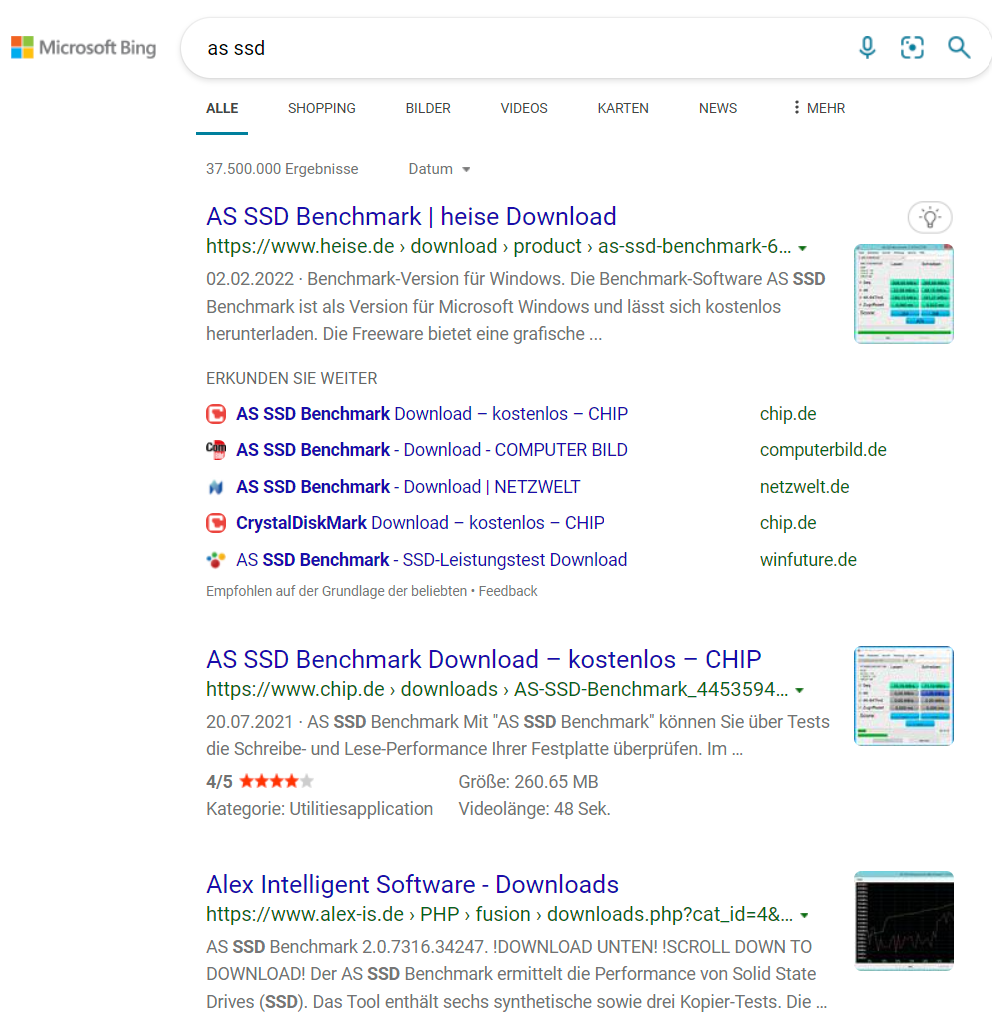Click the CHIP favicon beside CrystalDiskMark
This screenshot has height=1022, width=992.
tap(216, 523)
